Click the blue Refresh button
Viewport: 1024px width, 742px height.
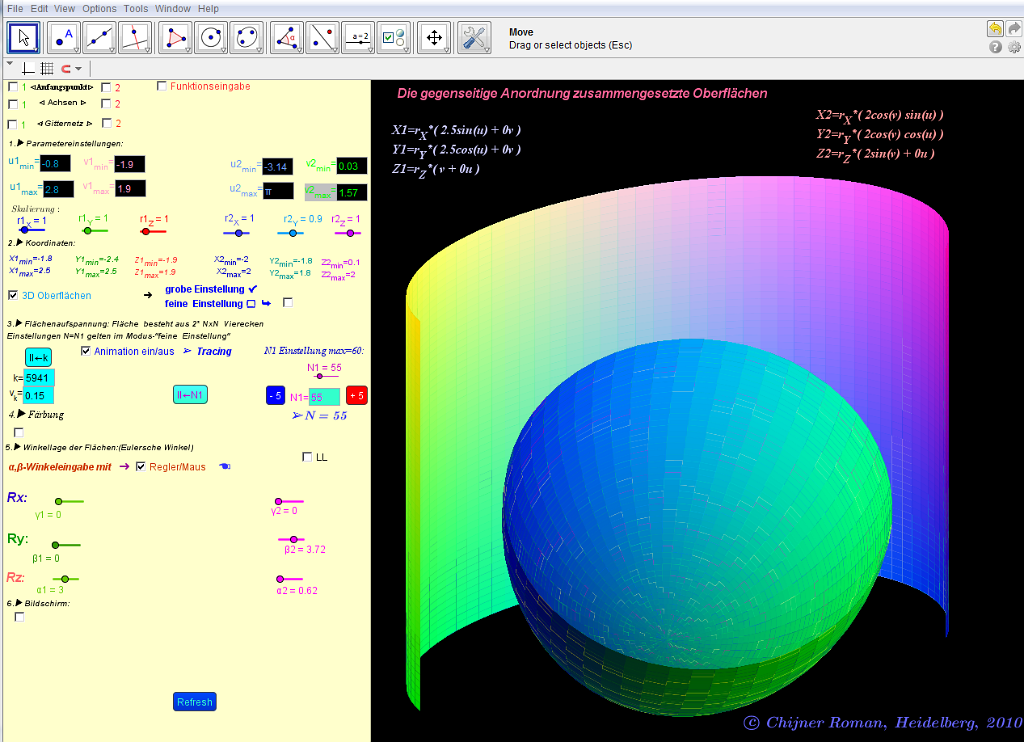click(x=194, y=702)
